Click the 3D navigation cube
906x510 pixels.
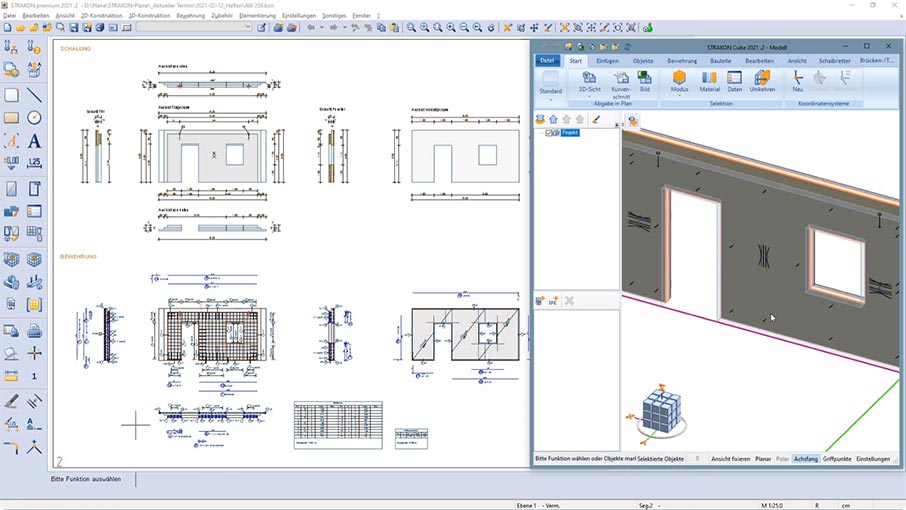(660, 410)
